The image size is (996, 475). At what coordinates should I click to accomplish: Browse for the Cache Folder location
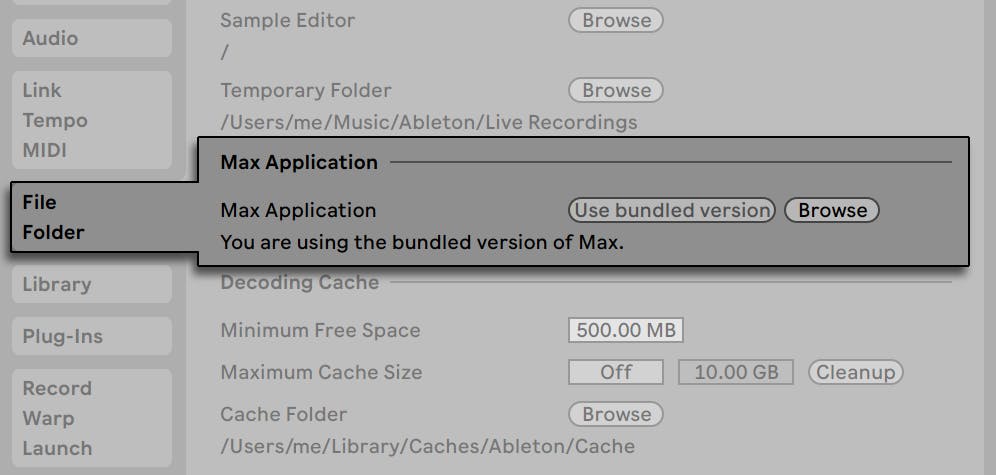616,414
